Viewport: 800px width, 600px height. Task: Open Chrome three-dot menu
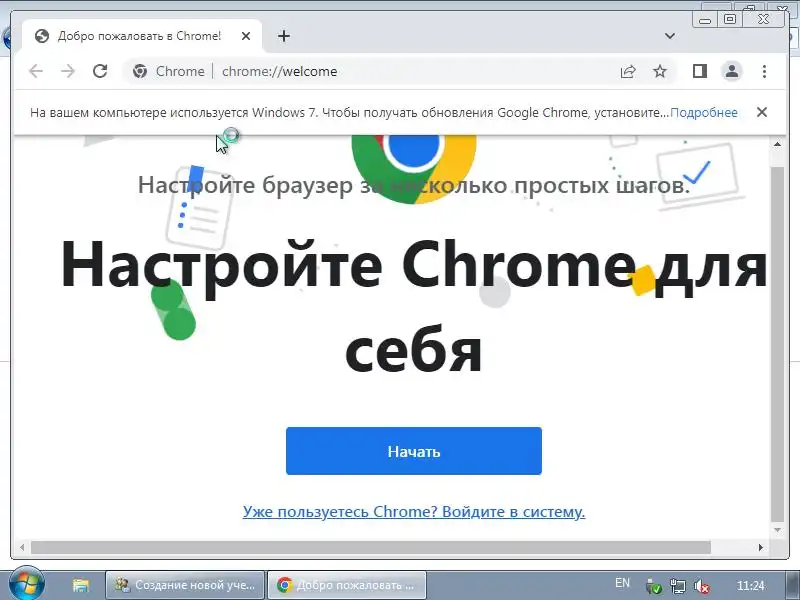(764, 71)
